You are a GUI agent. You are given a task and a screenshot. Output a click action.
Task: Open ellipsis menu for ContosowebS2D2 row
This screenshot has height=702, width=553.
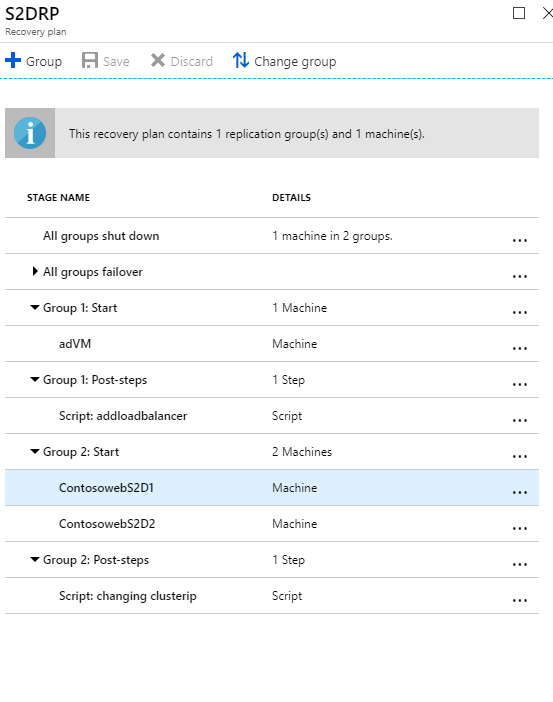[519, 528]
